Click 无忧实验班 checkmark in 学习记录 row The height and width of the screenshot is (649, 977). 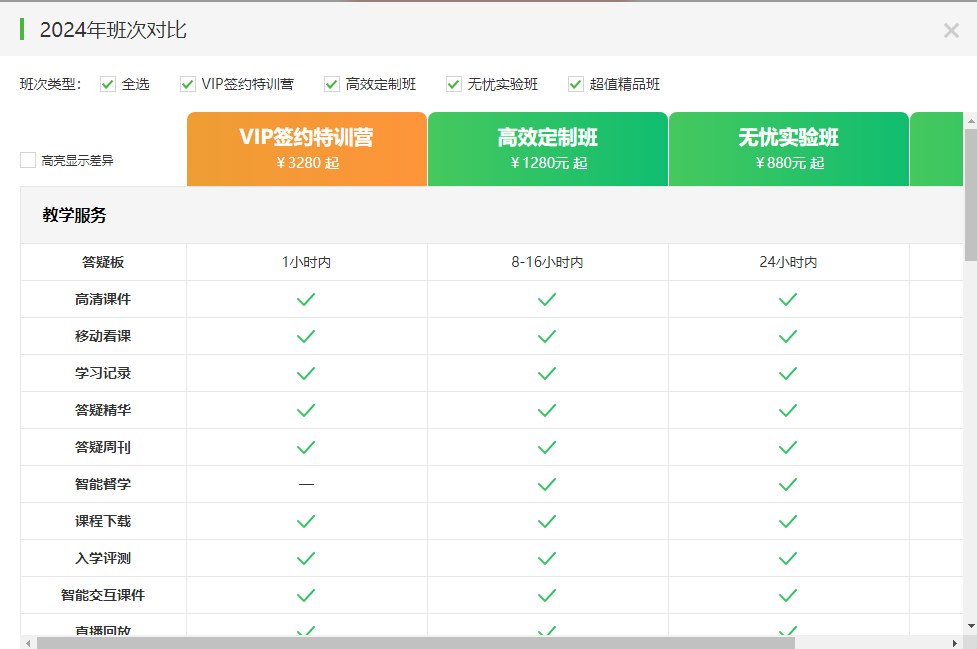(788, 373)
